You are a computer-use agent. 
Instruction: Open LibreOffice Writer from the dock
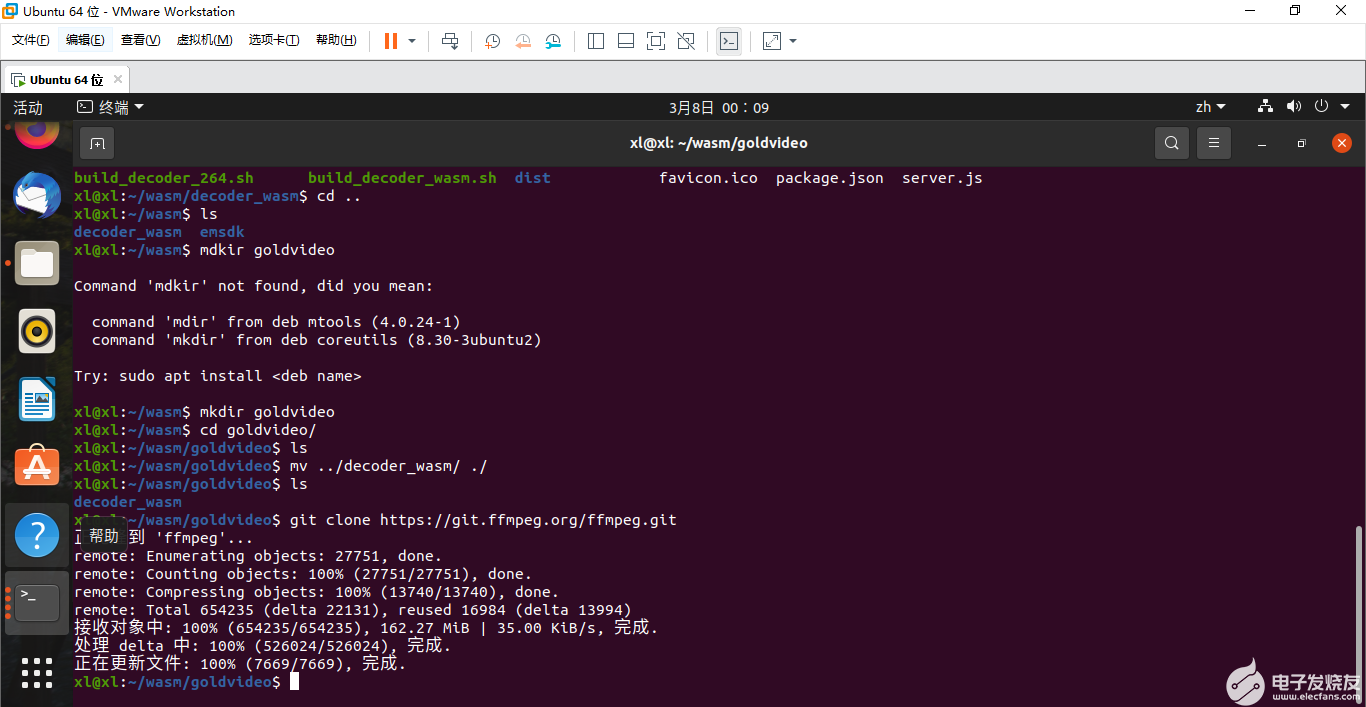pyautogui.click(x=37, y=399)
